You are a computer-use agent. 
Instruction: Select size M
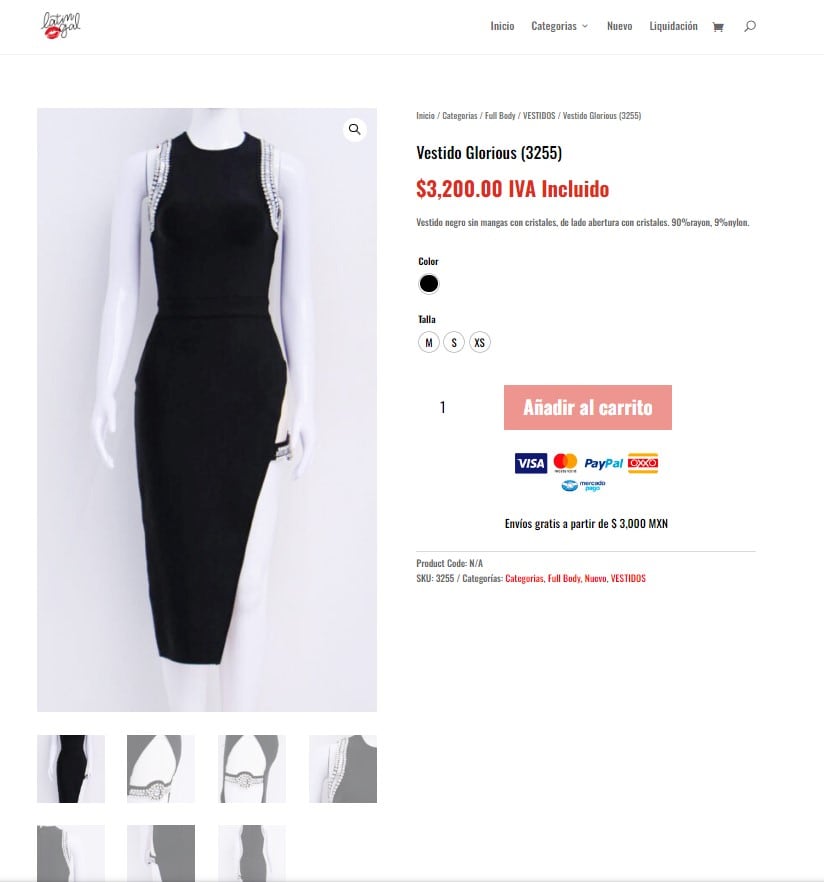pyautogui.click(x=429, y=342)
